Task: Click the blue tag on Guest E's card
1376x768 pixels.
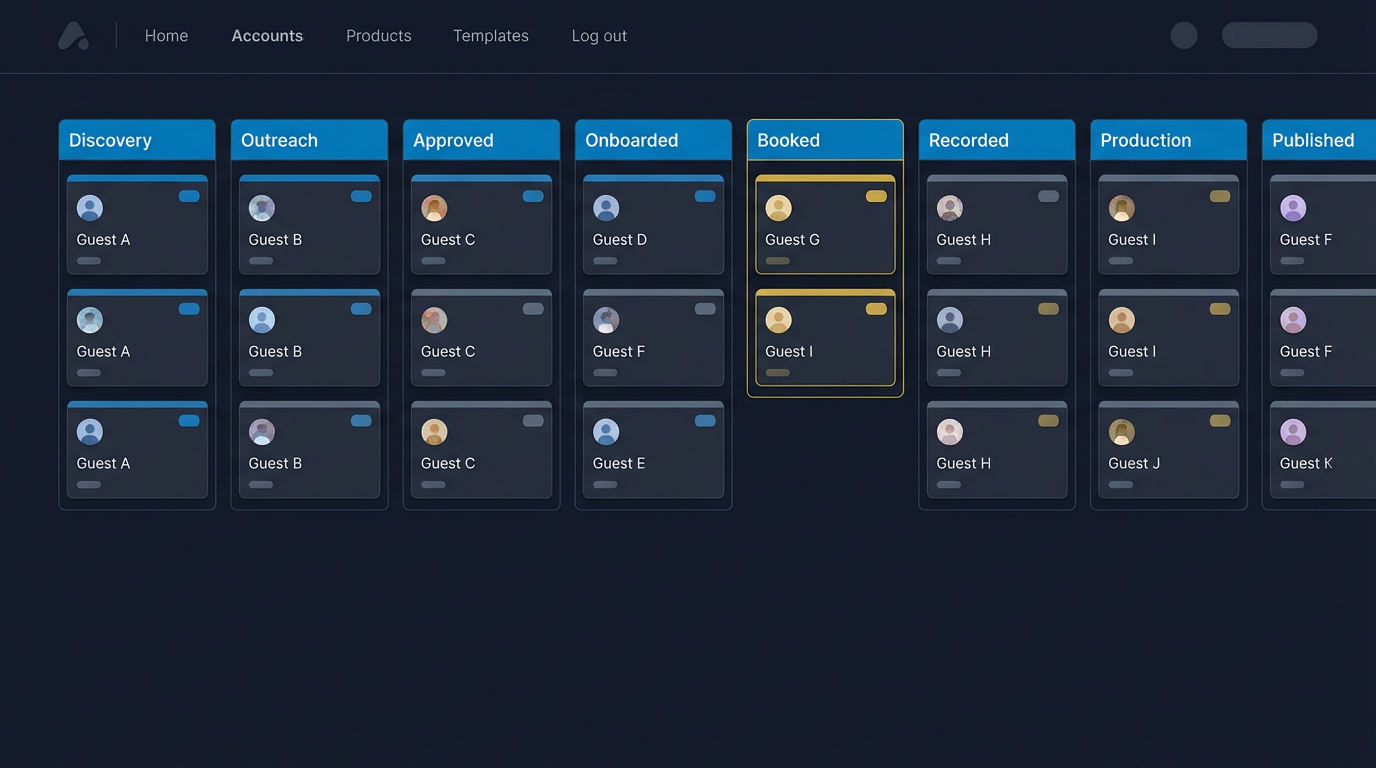Action: [705, 421]
